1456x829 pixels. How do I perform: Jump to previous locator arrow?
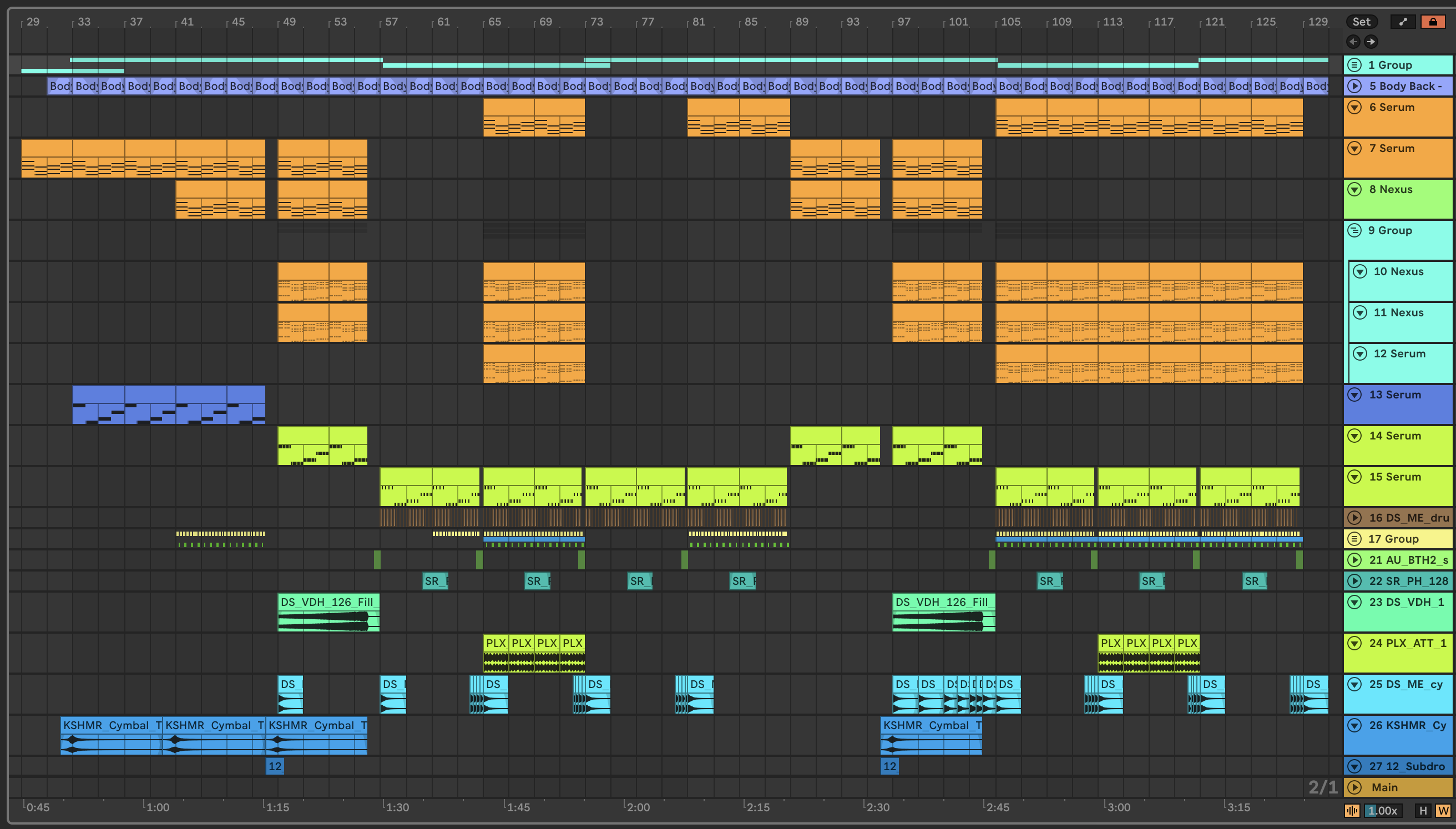1353,41
